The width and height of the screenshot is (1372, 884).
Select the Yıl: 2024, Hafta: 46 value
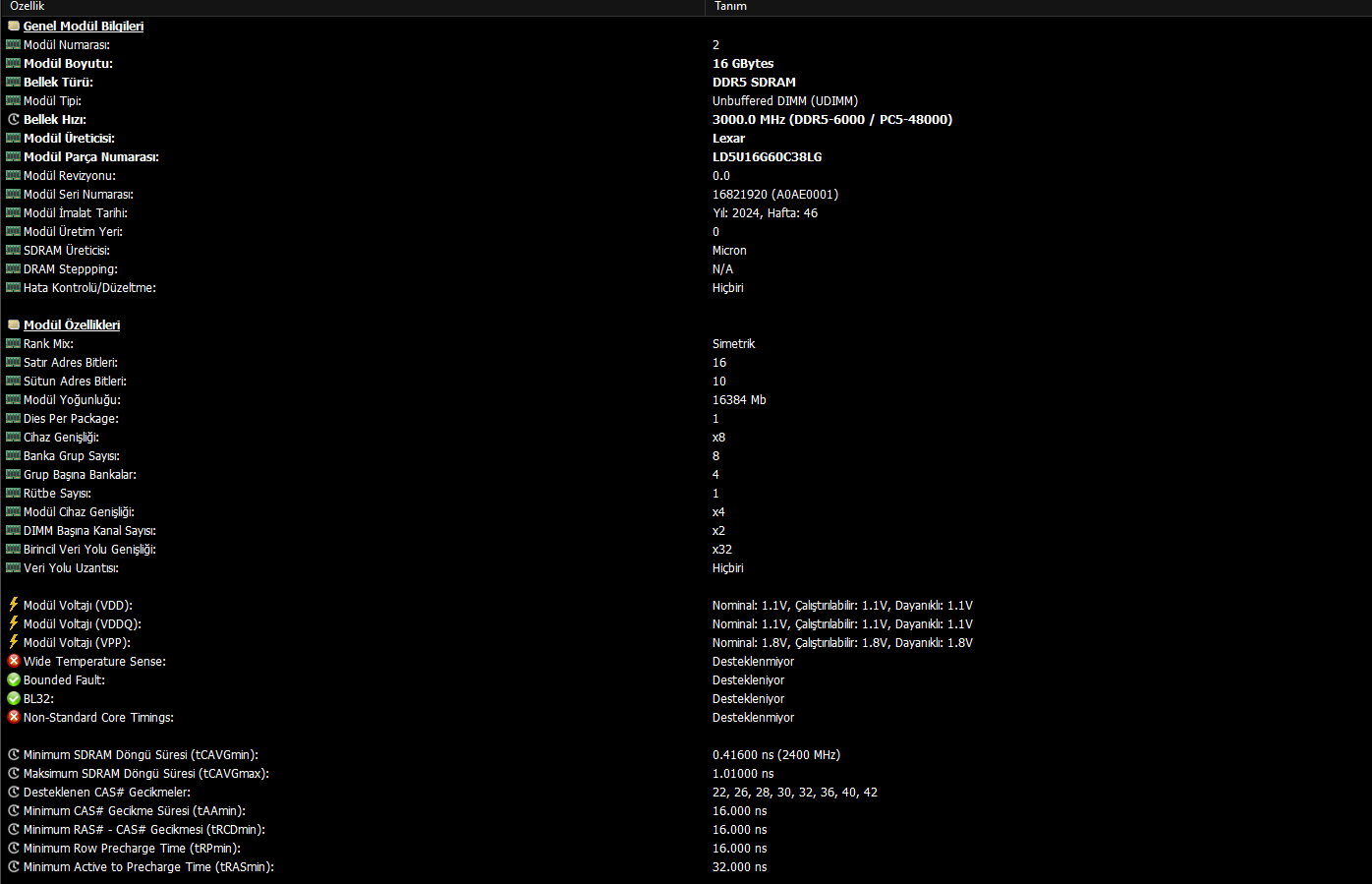765,213
